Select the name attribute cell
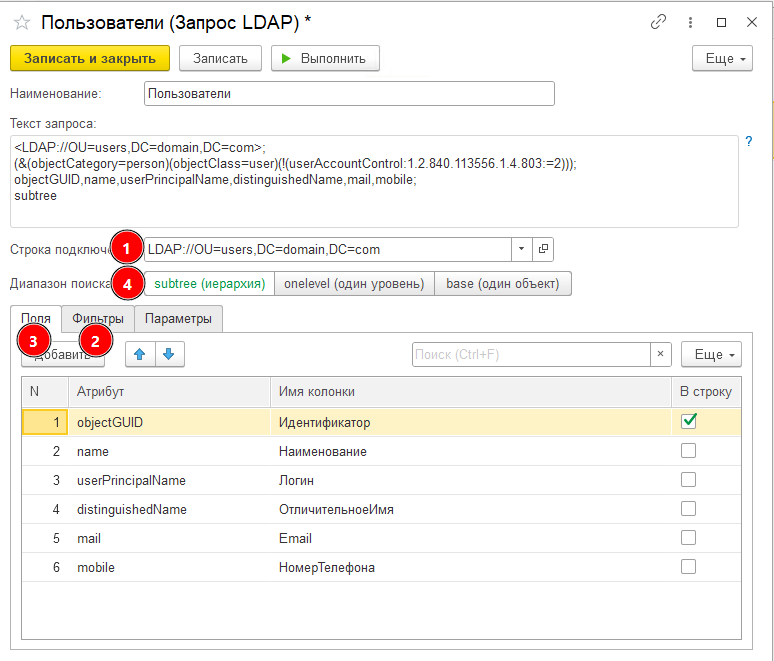Image resolution: width=774 pixels, height=661 pixels. [x=169, y=451]
